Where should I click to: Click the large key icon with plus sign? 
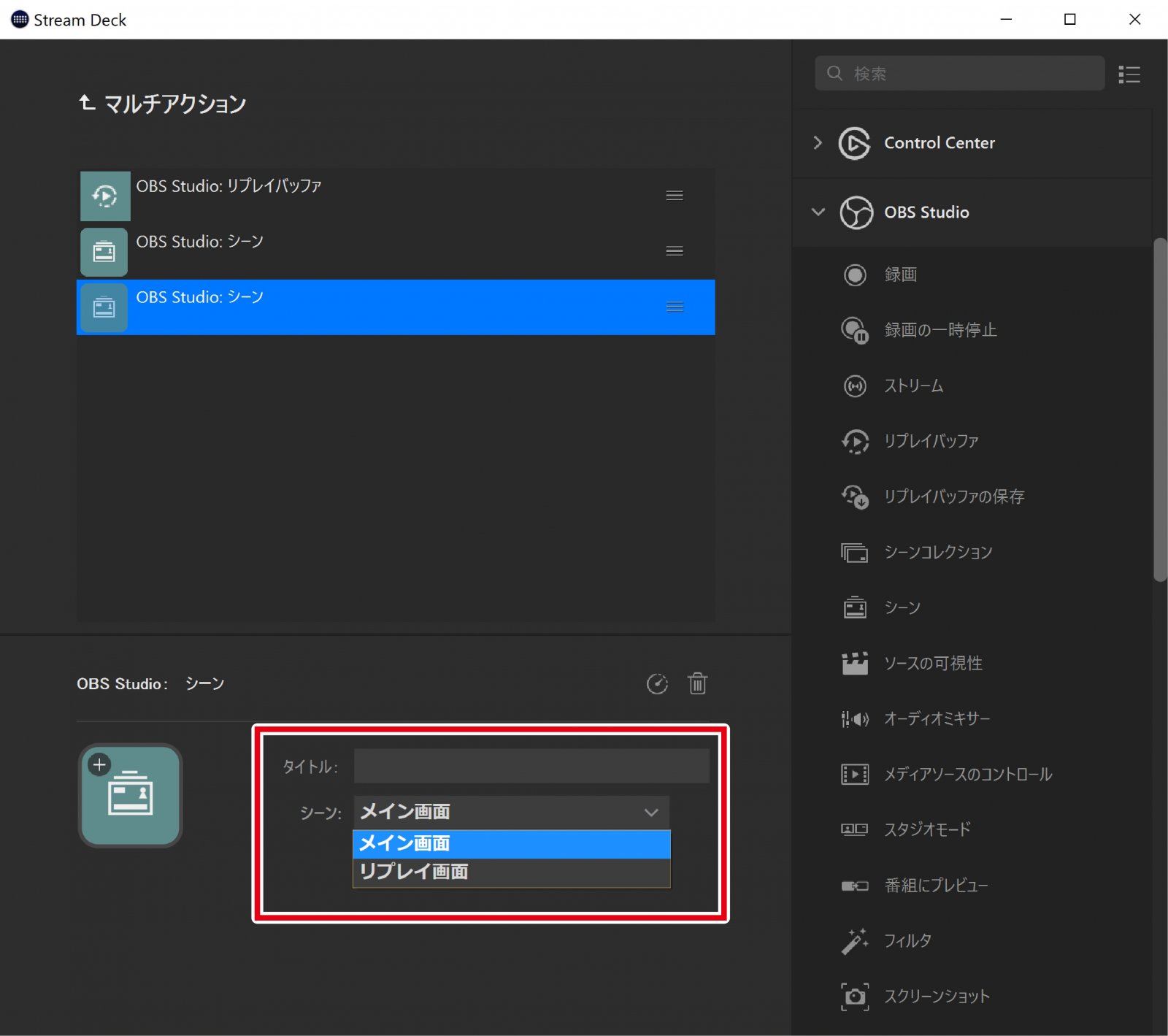click(x=131, y=795)
